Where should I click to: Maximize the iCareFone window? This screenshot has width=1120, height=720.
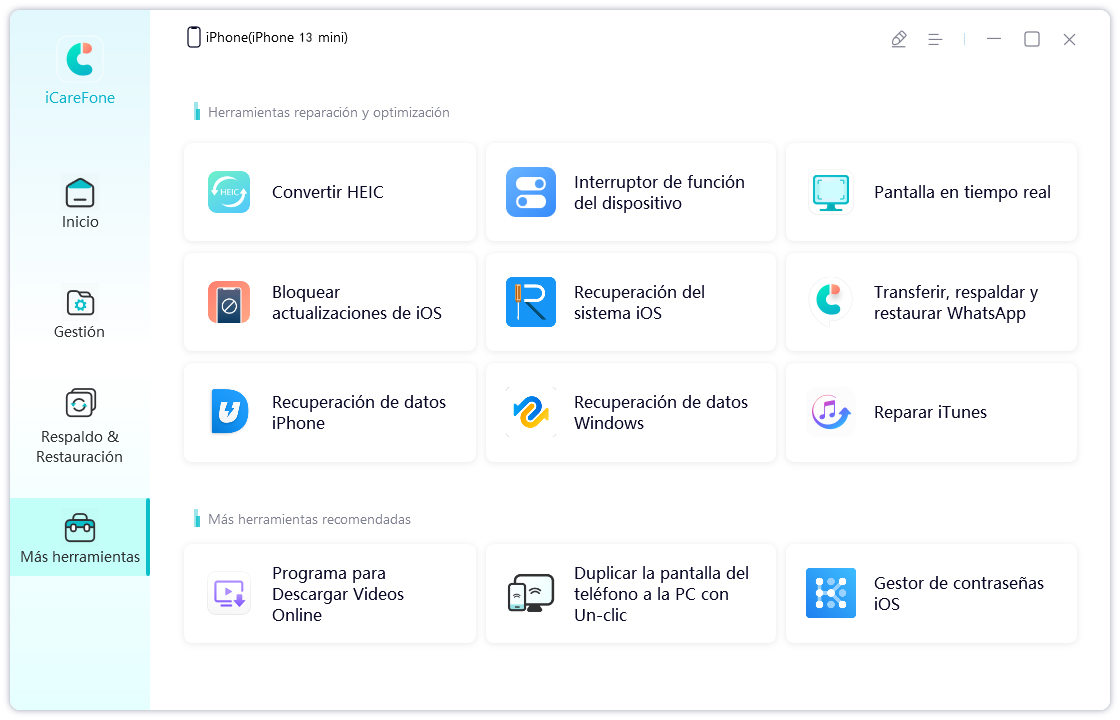point(1032,39)
